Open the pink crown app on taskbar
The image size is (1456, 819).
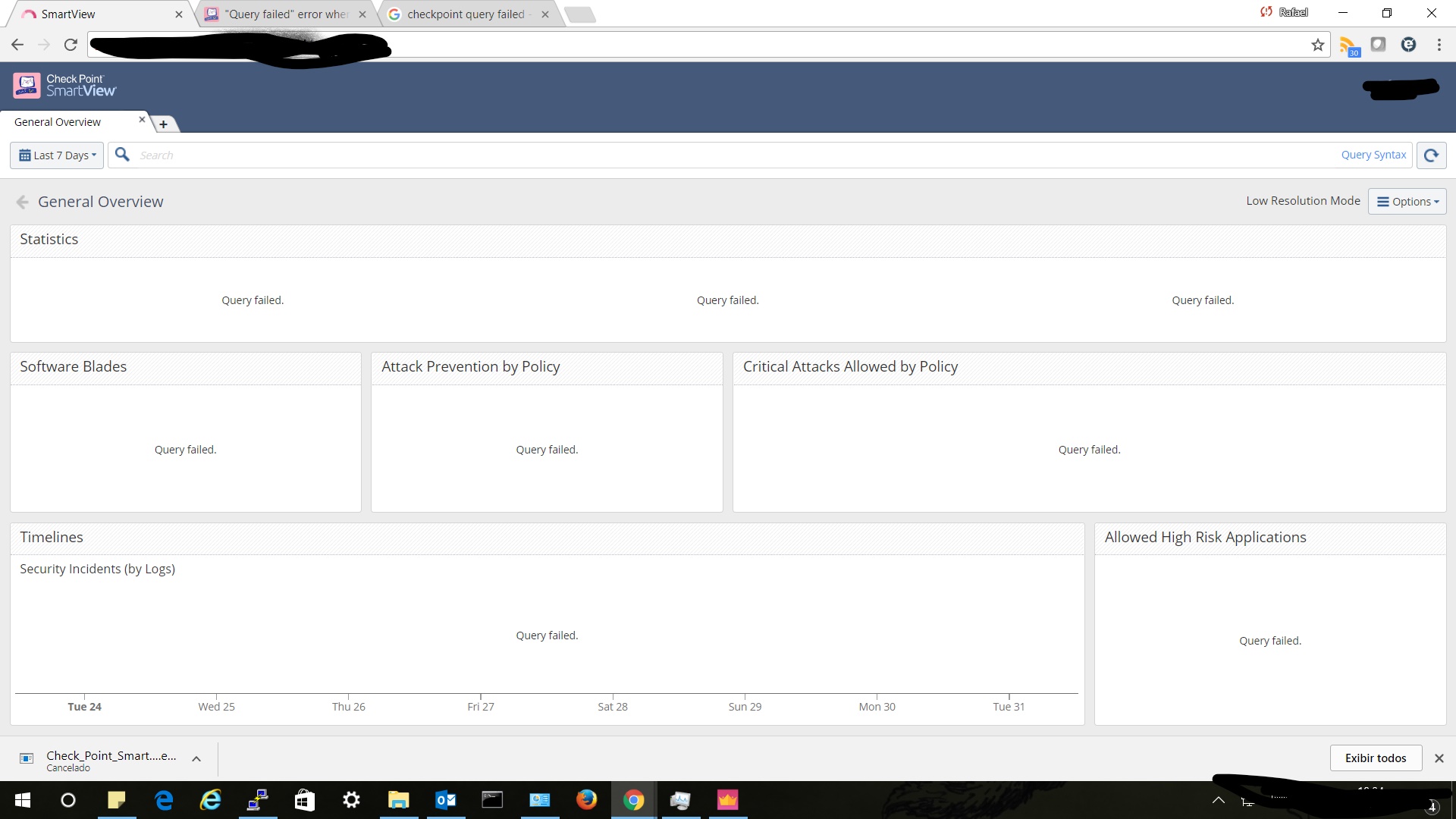point(728,800)
